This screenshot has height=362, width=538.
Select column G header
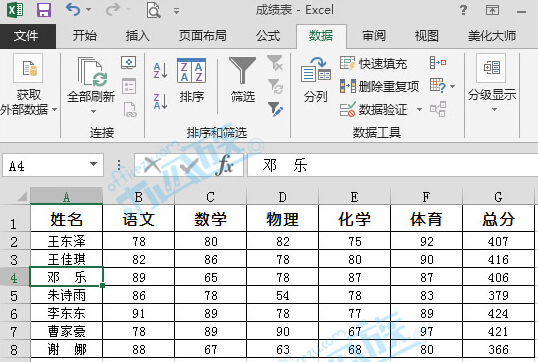tap(498, 197)
